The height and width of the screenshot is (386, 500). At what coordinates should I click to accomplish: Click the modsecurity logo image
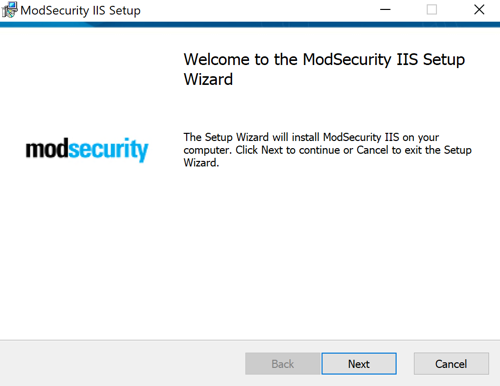(x=87, y=150)
